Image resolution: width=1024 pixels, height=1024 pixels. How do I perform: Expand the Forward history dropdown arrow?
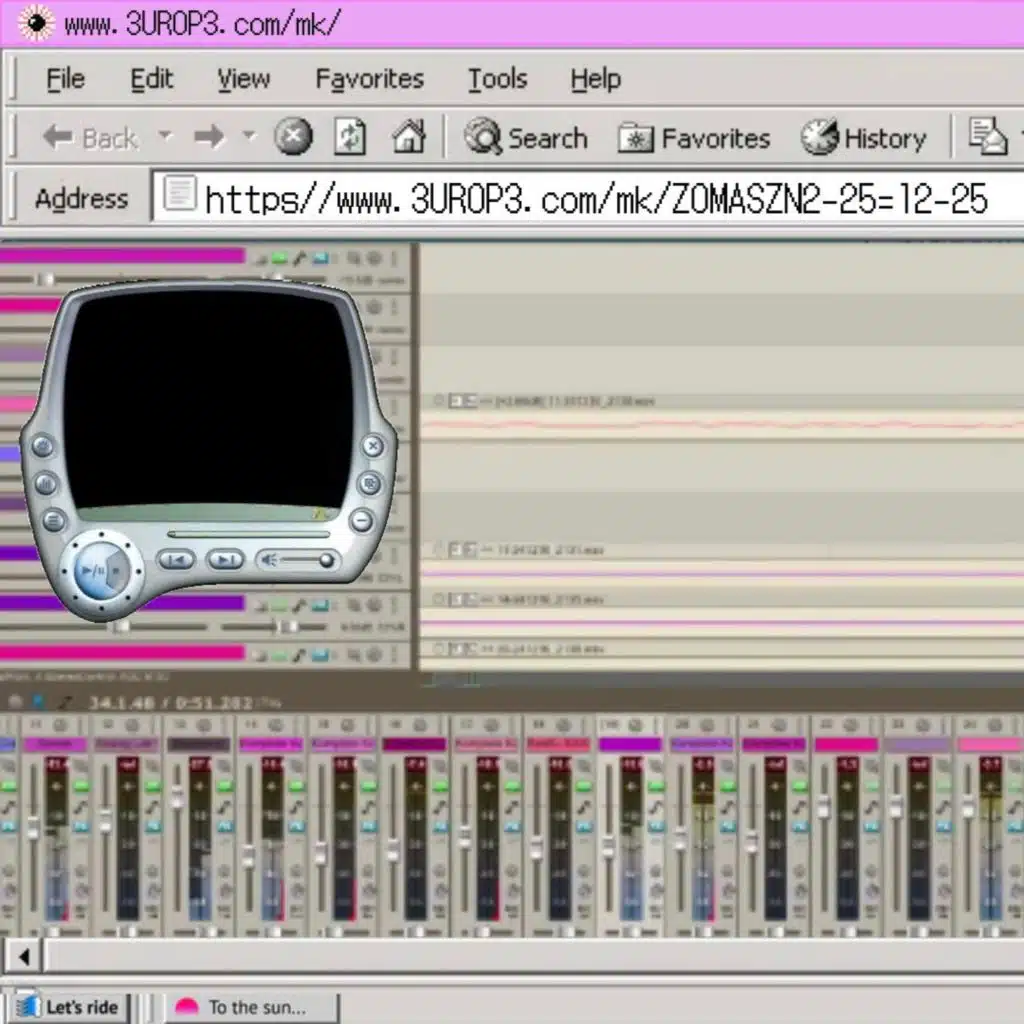tap(249, 136)
